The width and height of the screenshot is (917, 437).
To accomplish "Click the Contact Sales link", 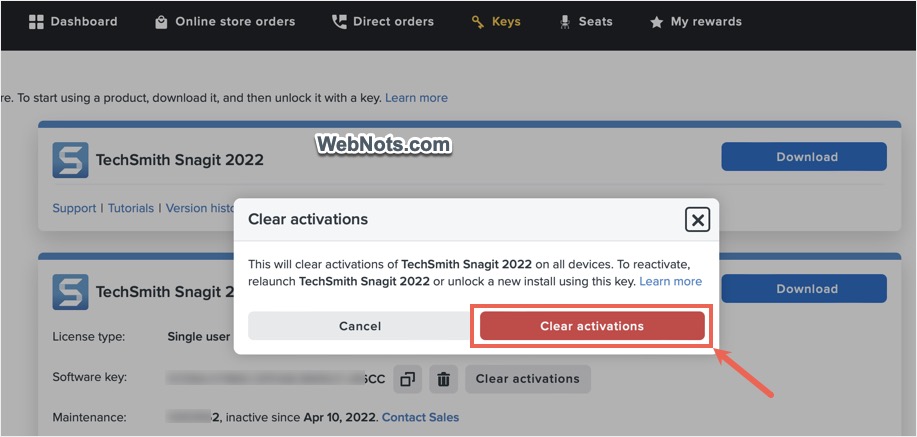I will 420,416.
